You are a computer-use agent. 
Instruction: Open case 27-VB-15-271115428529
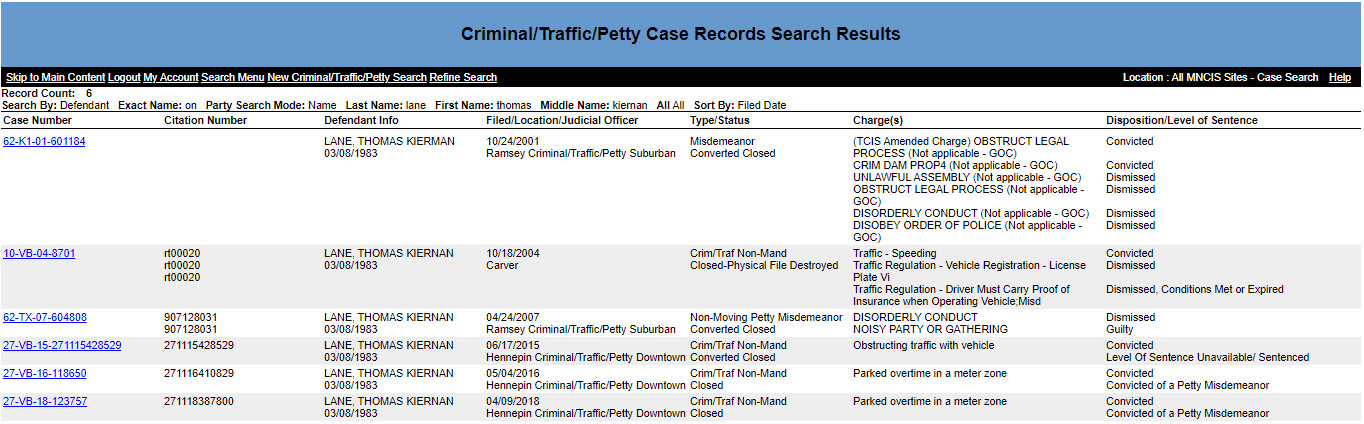point(62,345)
